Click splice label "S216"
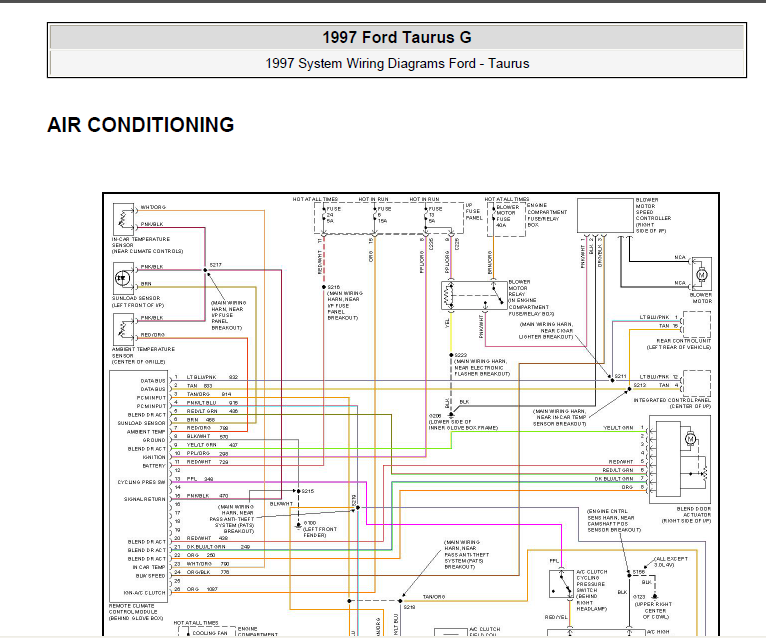 tap(334, 287)
